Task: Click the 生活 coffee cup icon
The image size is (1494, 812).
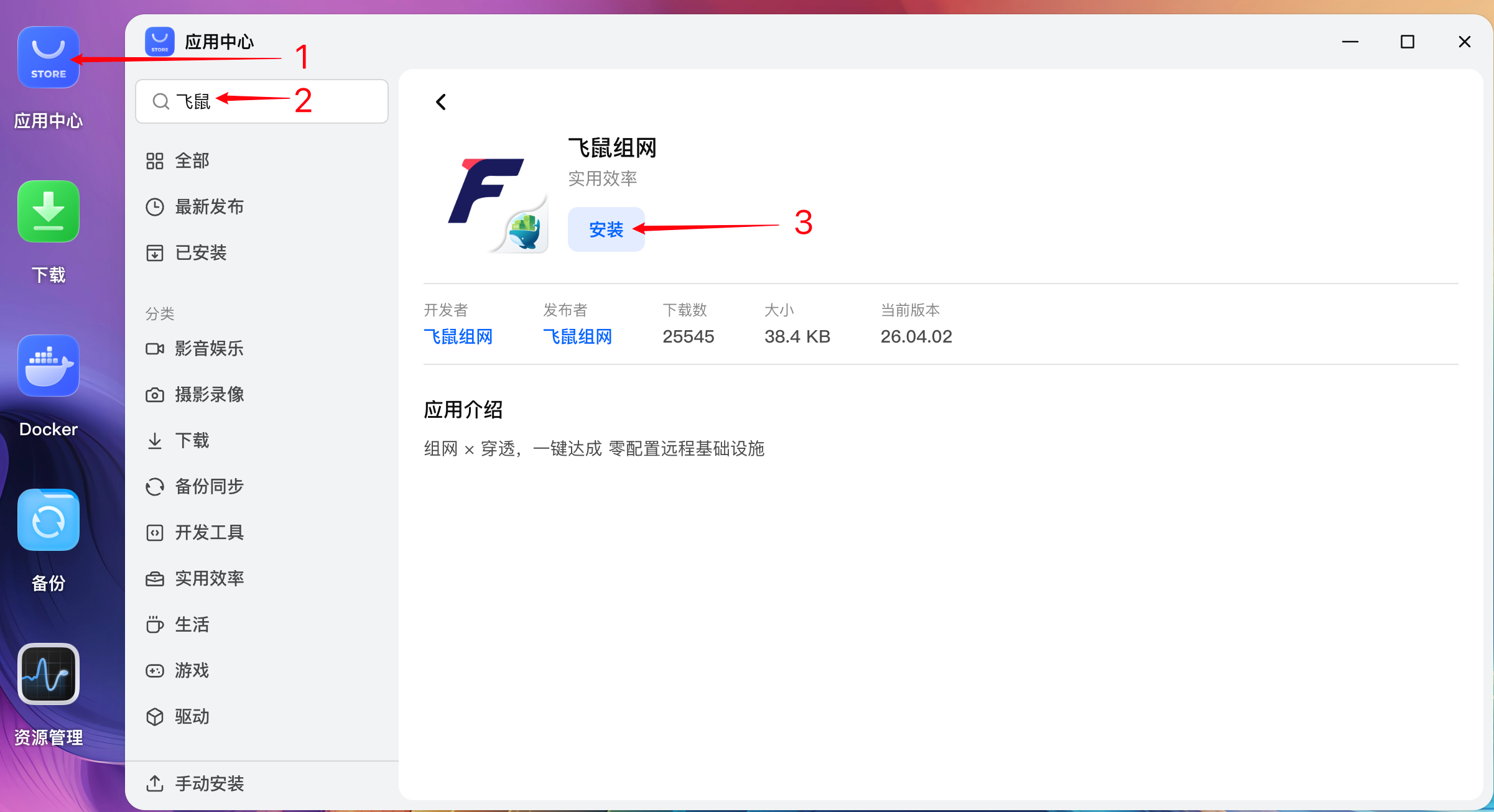Action: point(155,625)
